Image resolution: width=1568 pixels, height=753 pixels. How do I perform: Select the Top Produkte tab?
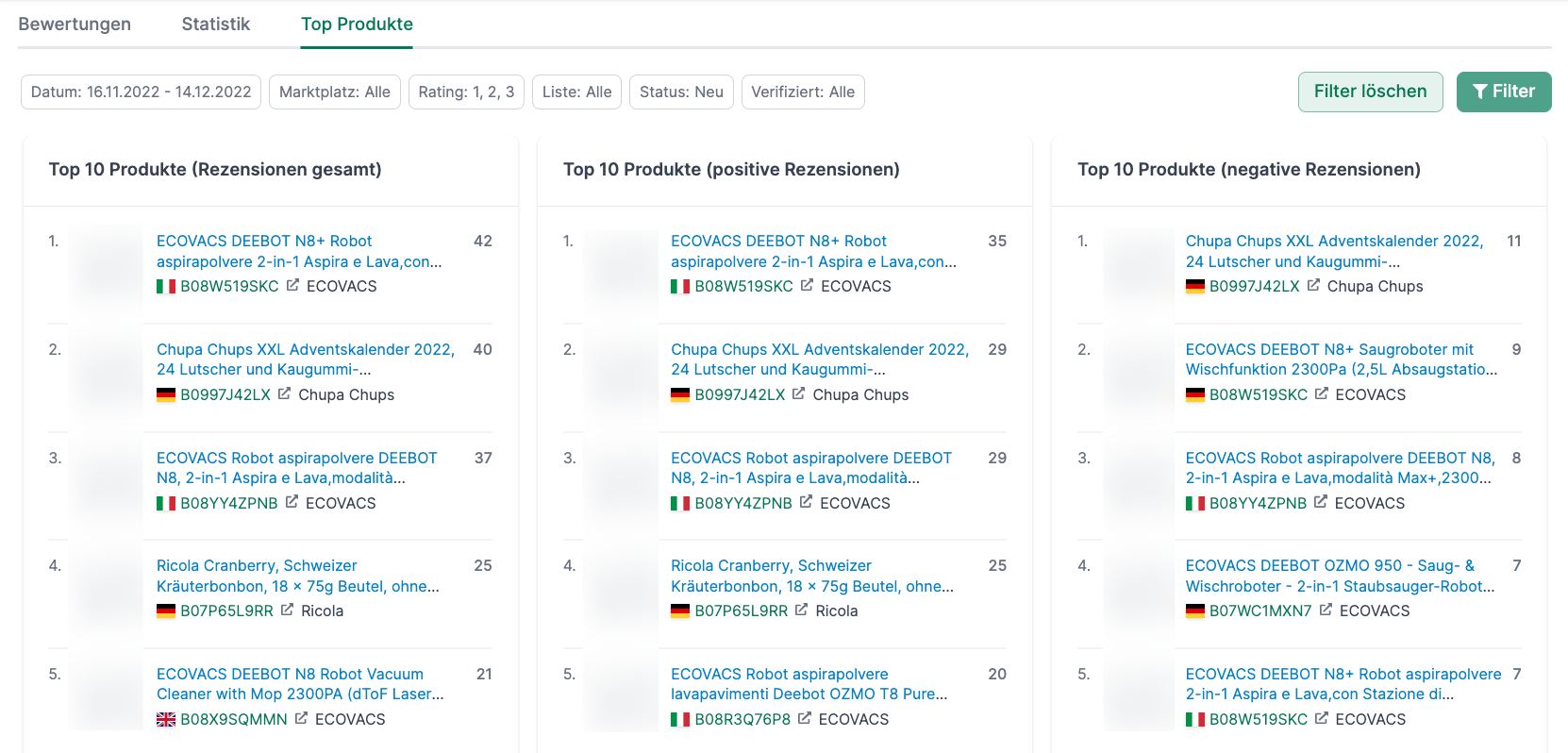(357, 25)
